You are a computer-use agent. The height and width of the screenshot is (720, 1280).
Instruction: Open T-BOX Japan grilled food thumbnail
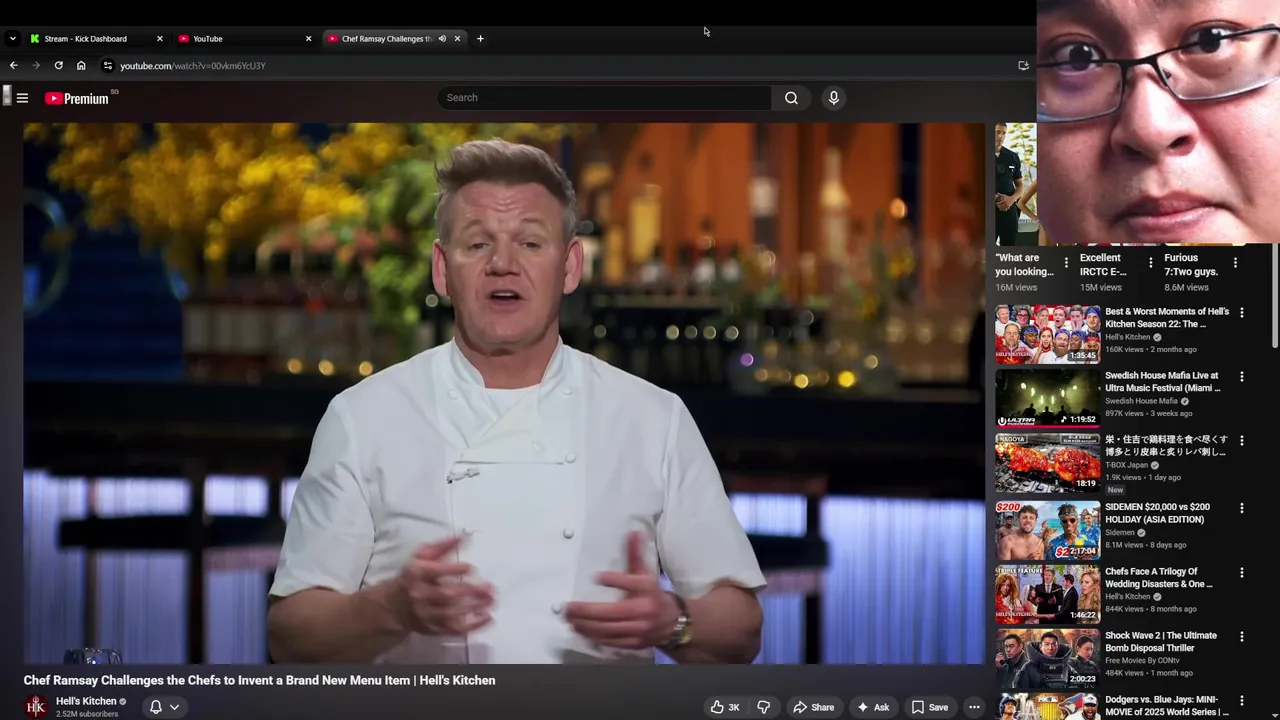(x=1047, y=462)
